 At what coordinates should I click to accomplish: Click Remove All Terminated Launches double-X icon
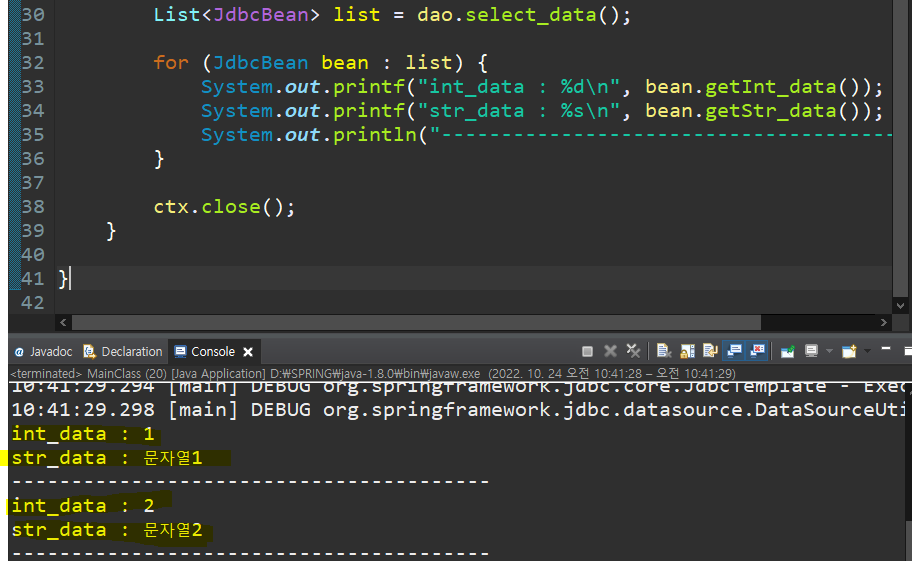(x=633, y=351)
